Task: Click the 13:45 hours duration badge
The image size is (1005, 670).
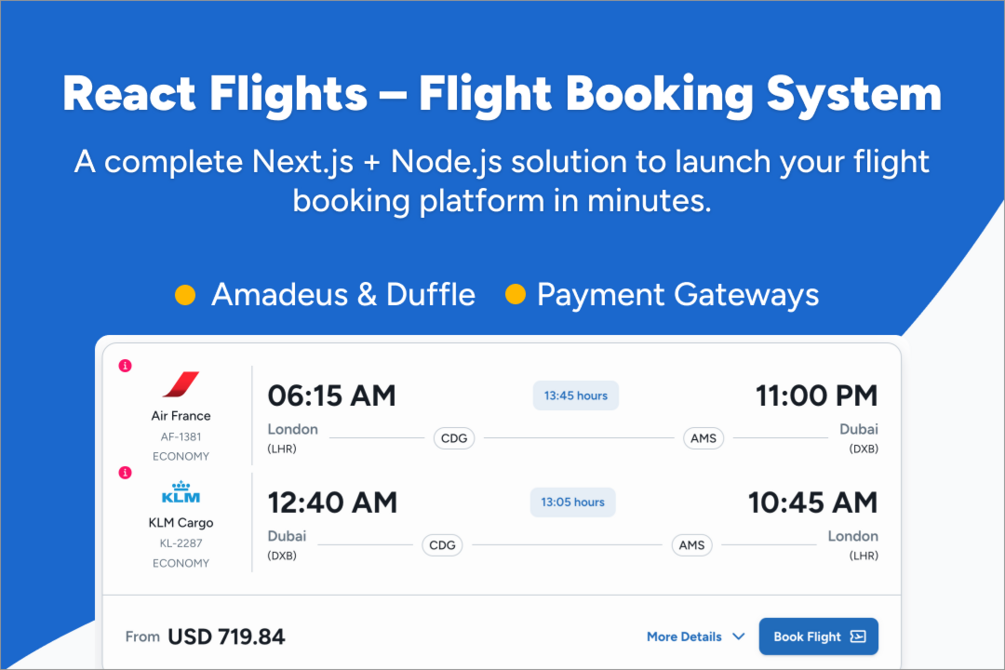Action: click(x=576, y=396)
